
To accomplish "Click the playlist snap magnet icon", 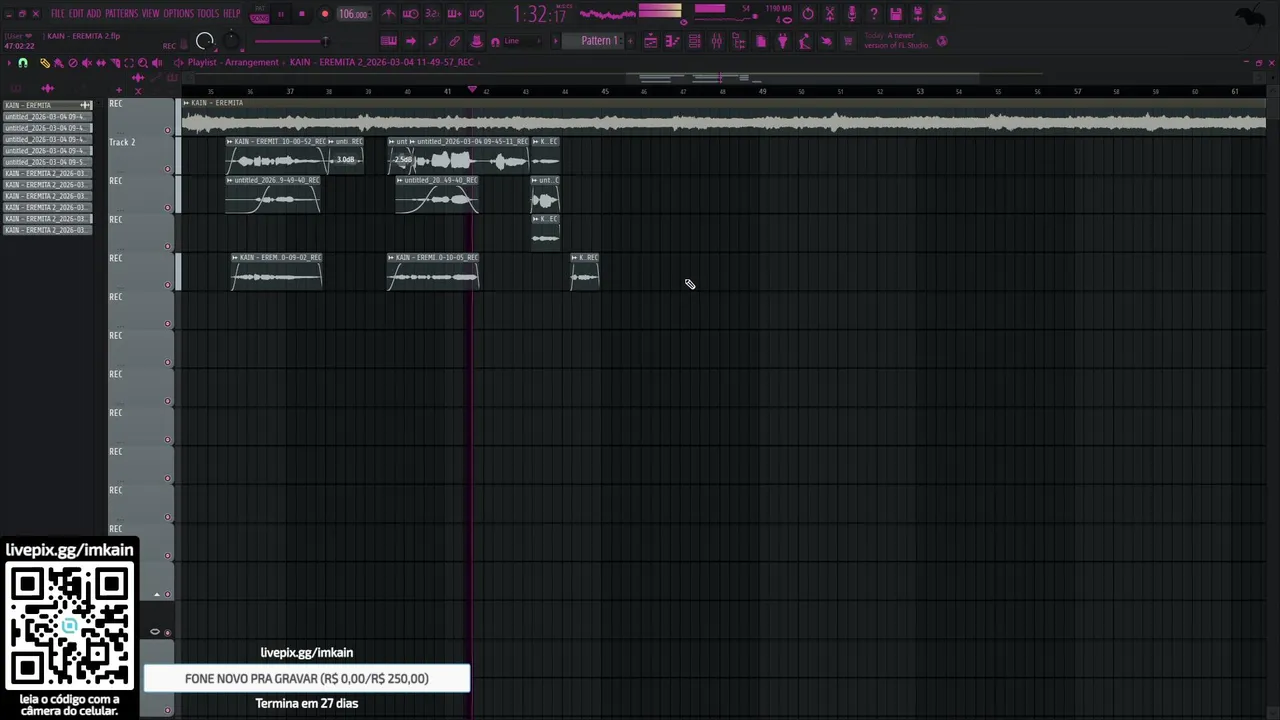I will [x=22, y=62].
